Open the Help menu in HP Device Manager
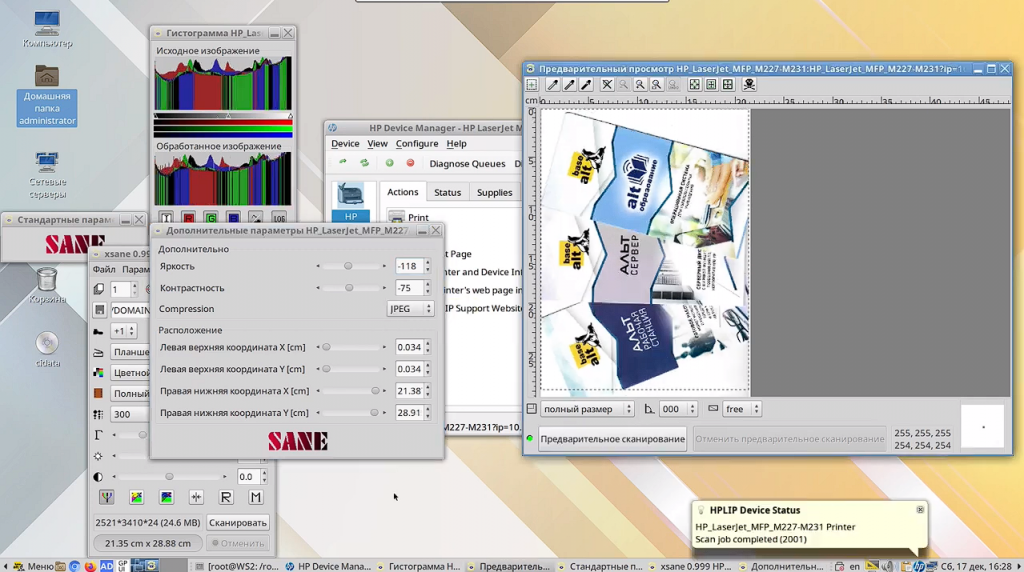This screenshot has width=1024, height=572. (x=456, y=144)
